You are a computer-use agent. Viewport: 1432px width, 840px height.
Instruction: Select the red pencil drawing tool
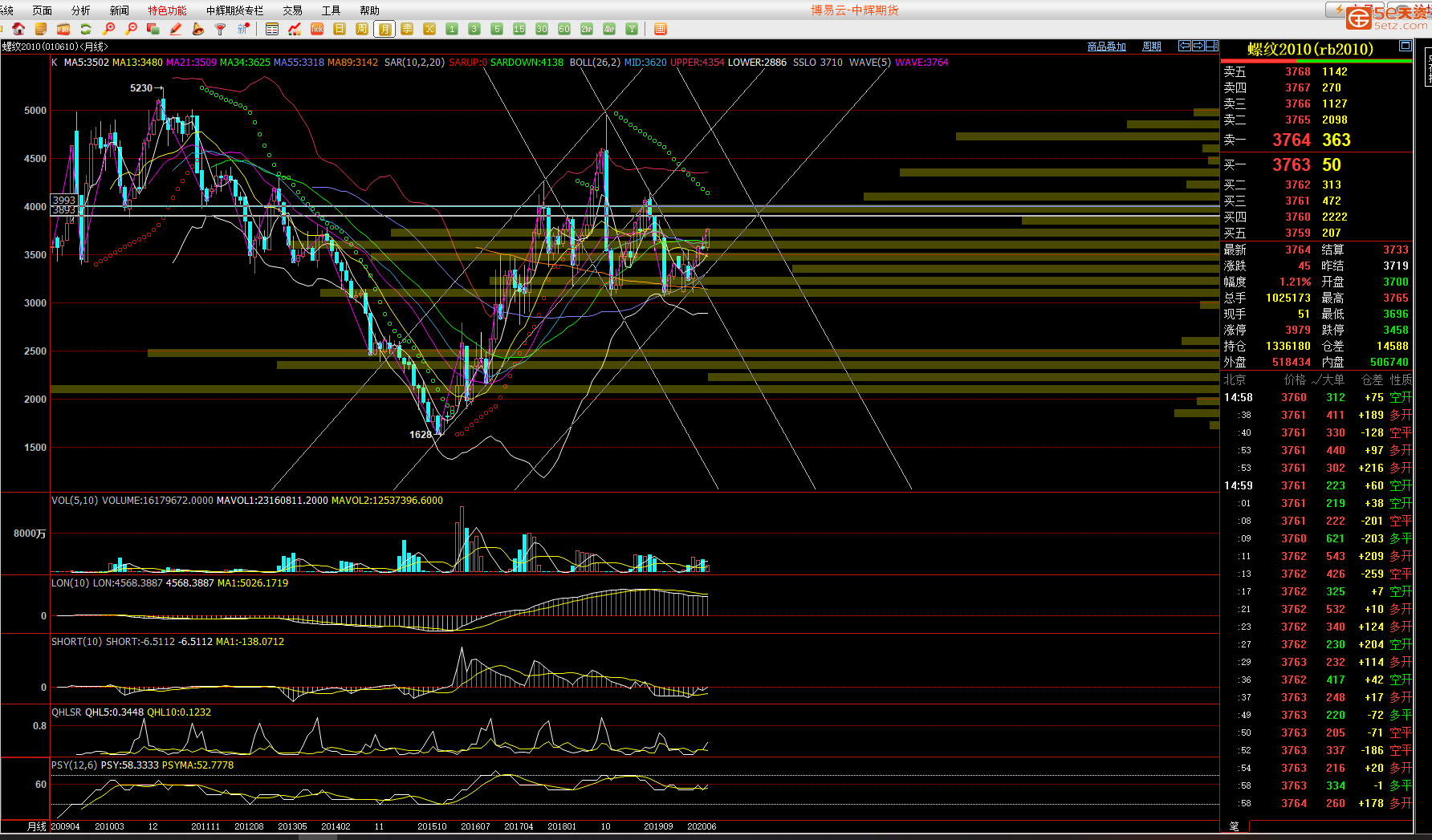coord(175,29)
